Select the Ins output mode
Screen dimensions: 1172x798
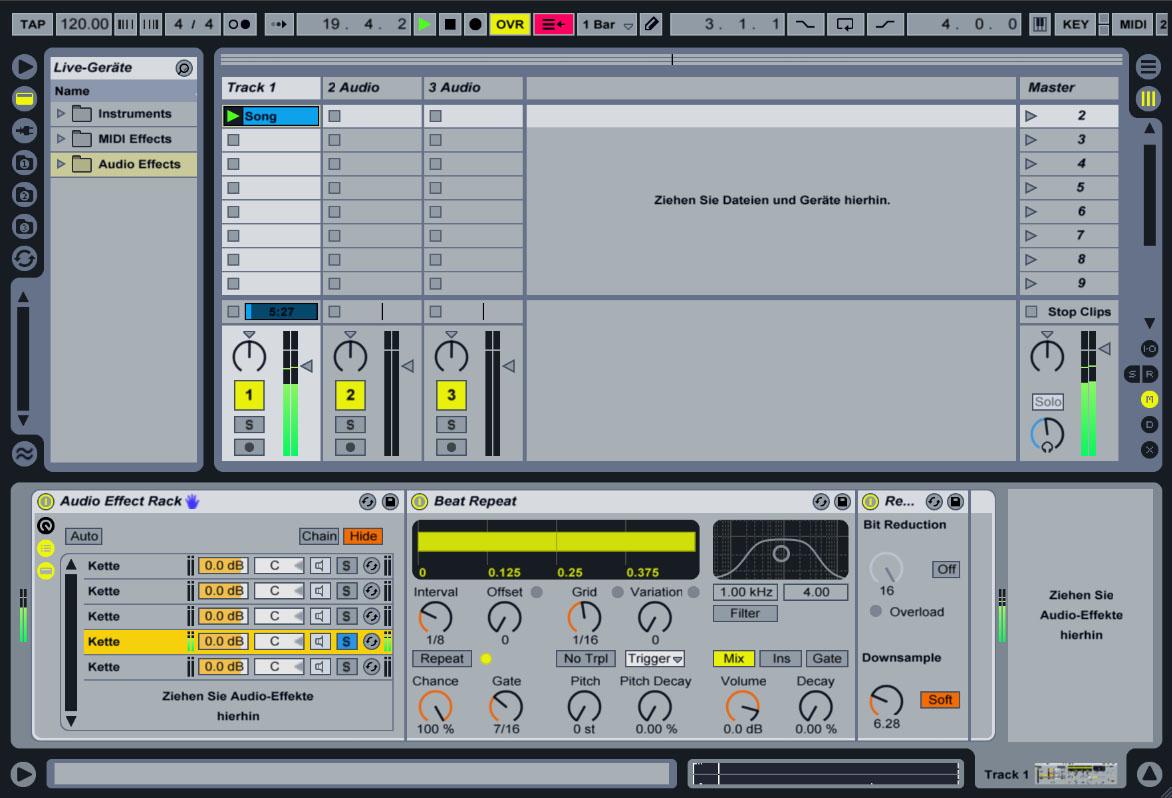[x=781, y=658]
